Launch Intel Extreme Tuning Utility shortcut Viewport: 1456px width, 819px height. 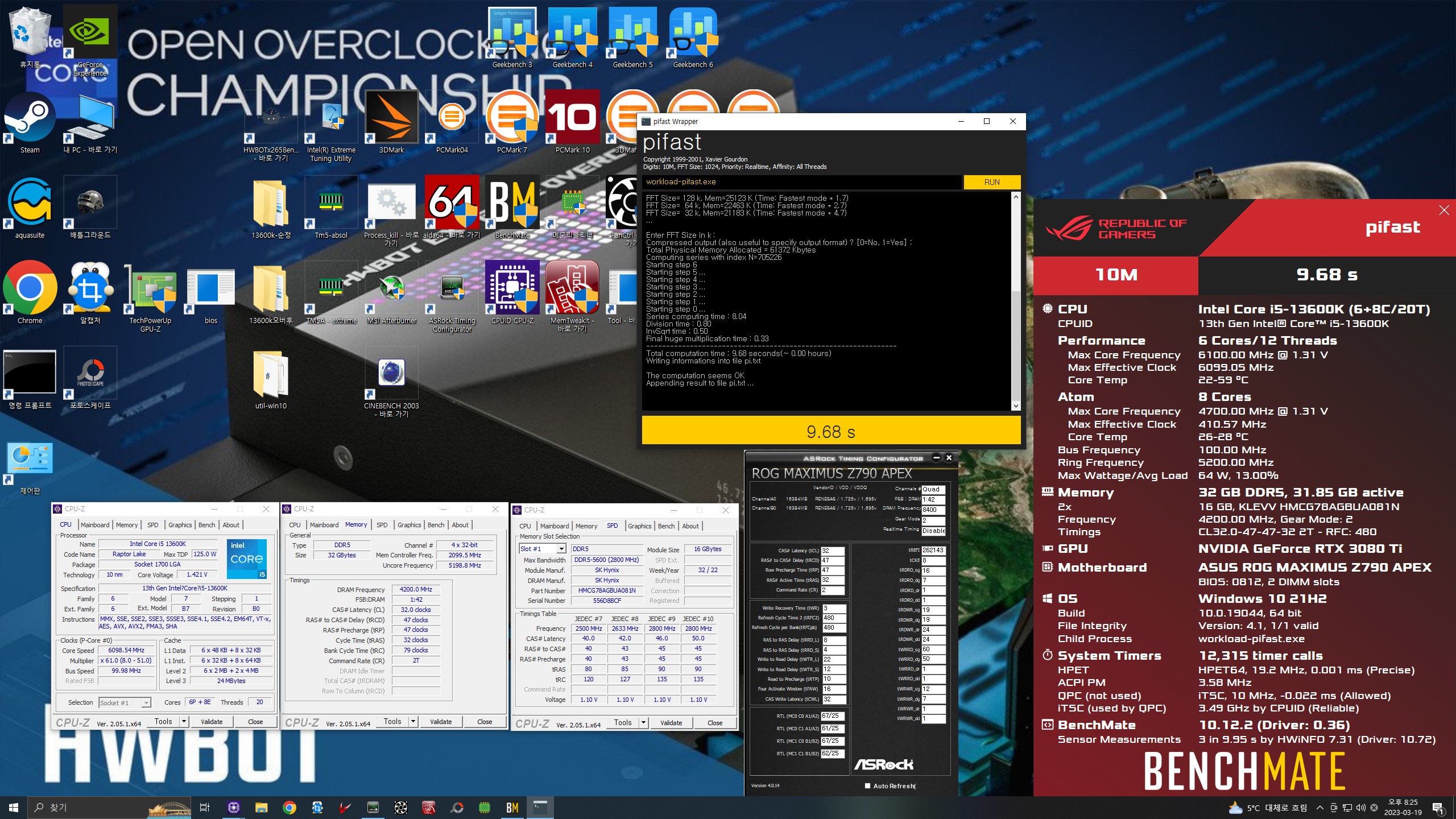331,126
